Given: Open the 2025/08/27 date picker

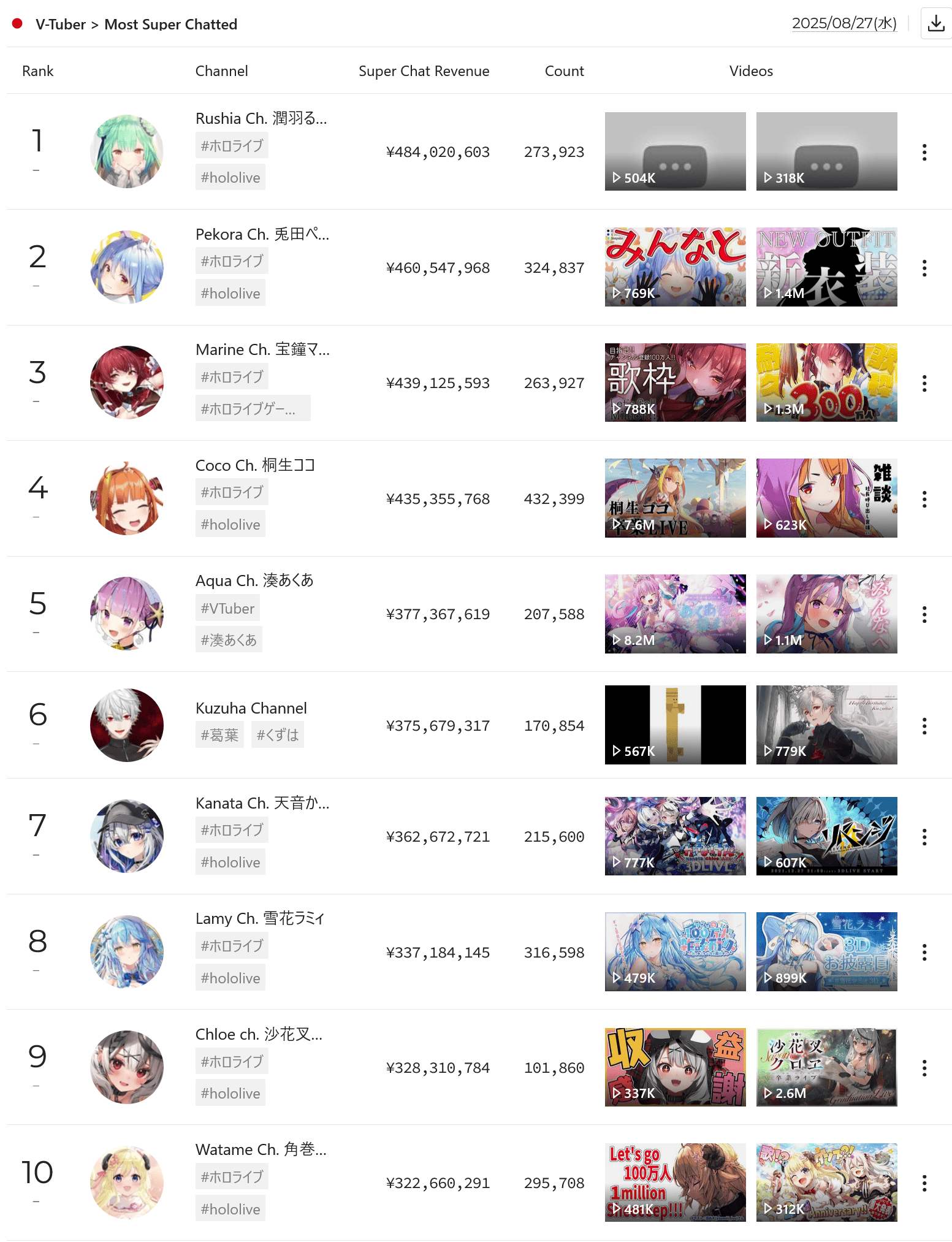Looking at the screenshot, I should click(844, 23).
